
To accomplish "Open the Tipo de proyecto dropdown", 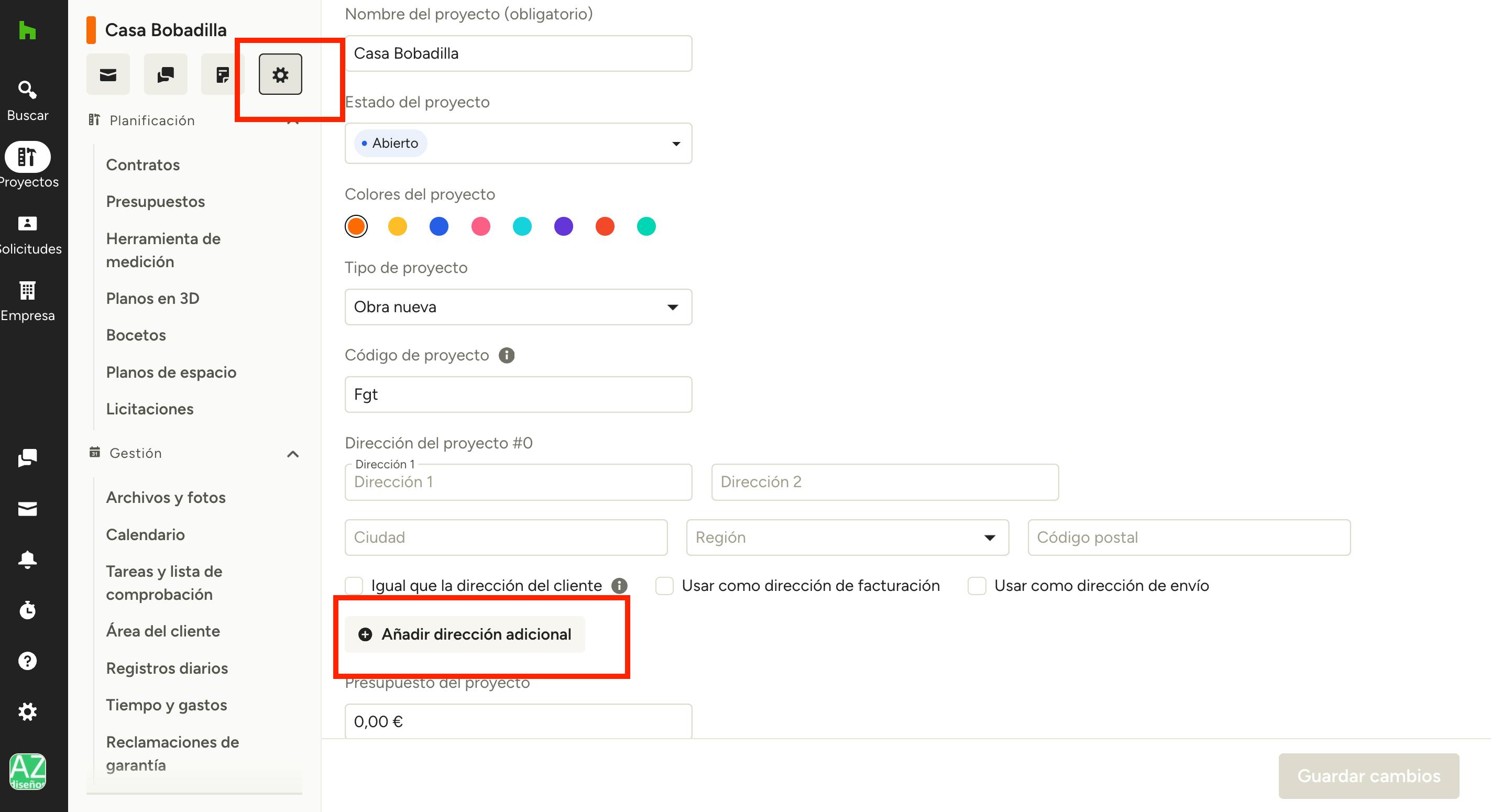I will point(518,307).
